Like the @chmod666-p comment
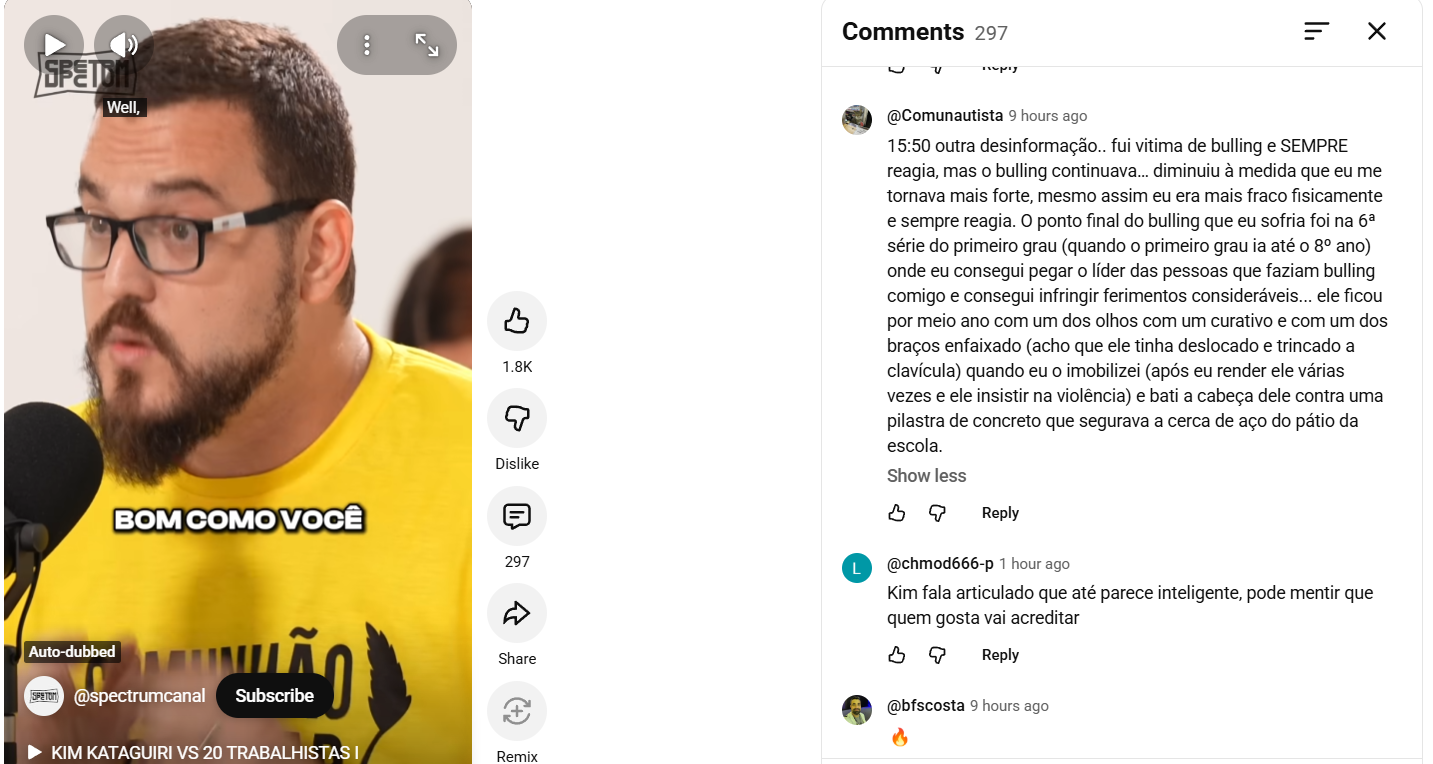The image size is (1433, 764). pos(897,655)
